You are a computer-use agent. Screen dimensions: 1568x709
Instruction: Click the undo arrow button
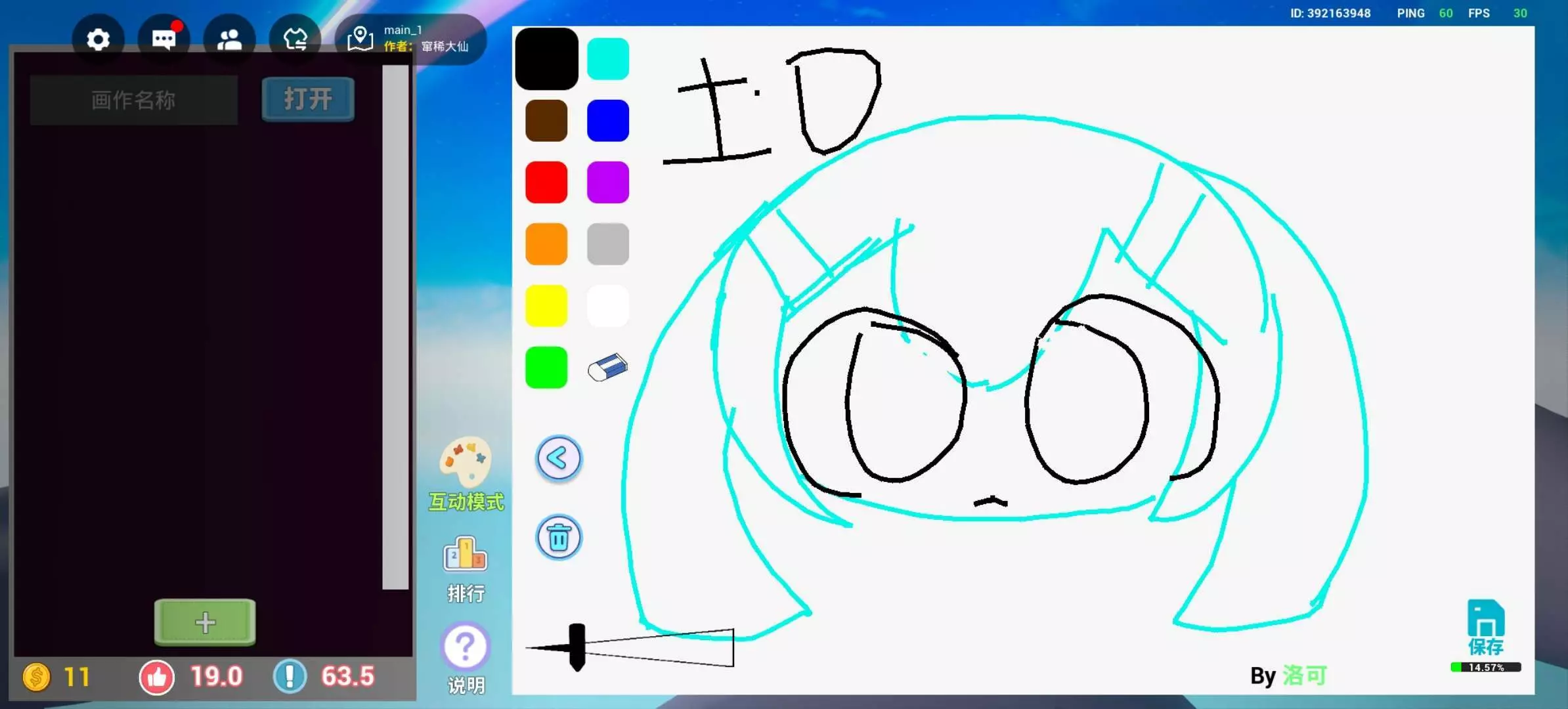click(x=559, y=458)
